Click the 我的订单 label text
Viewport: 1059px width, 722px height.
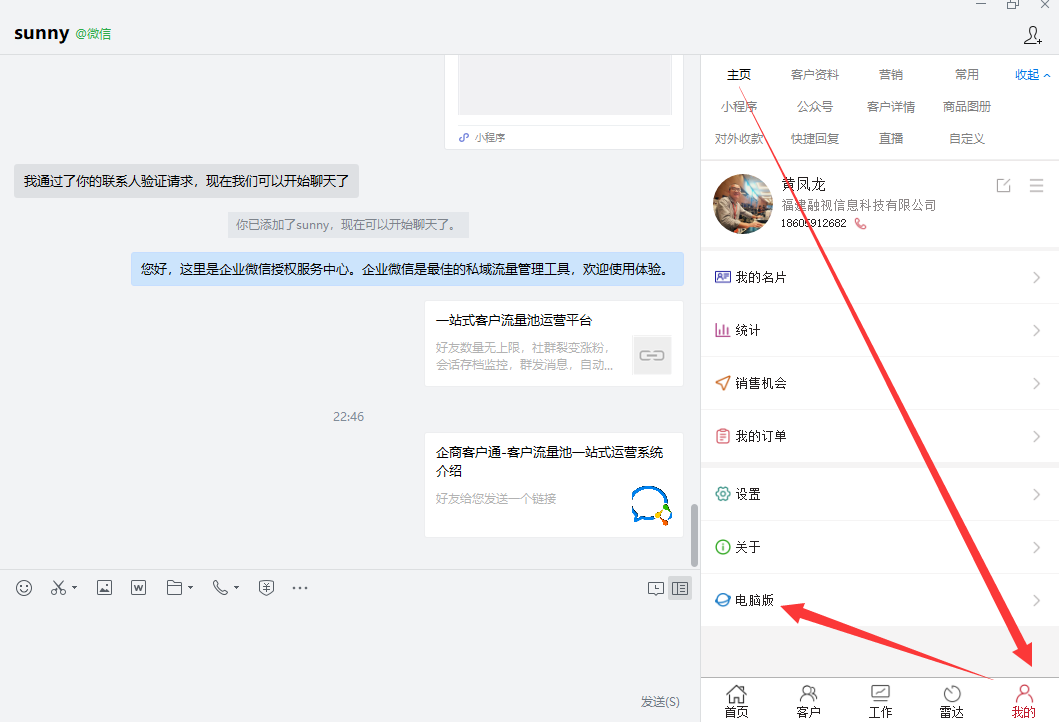click(760, 436)
